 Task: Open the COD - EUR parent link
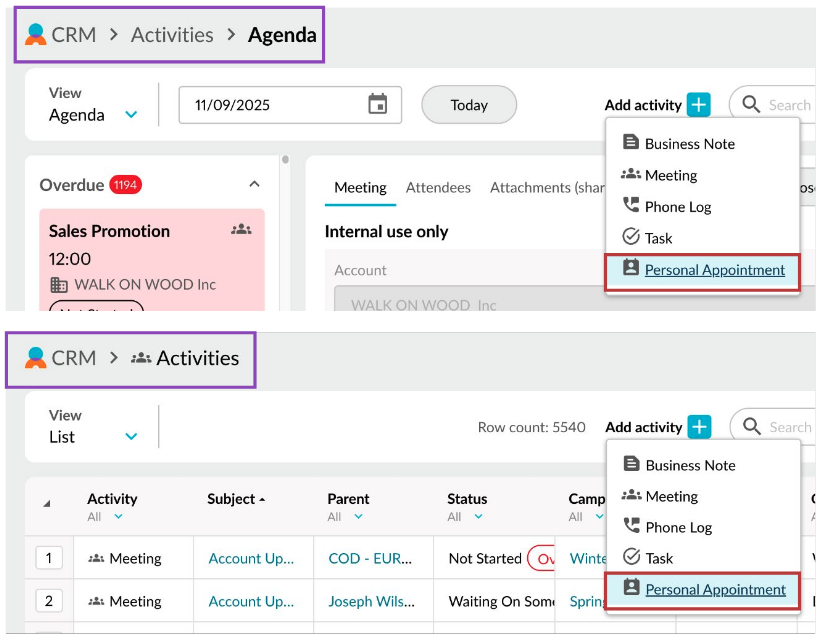pyautogui.click(x=373, y=559)
